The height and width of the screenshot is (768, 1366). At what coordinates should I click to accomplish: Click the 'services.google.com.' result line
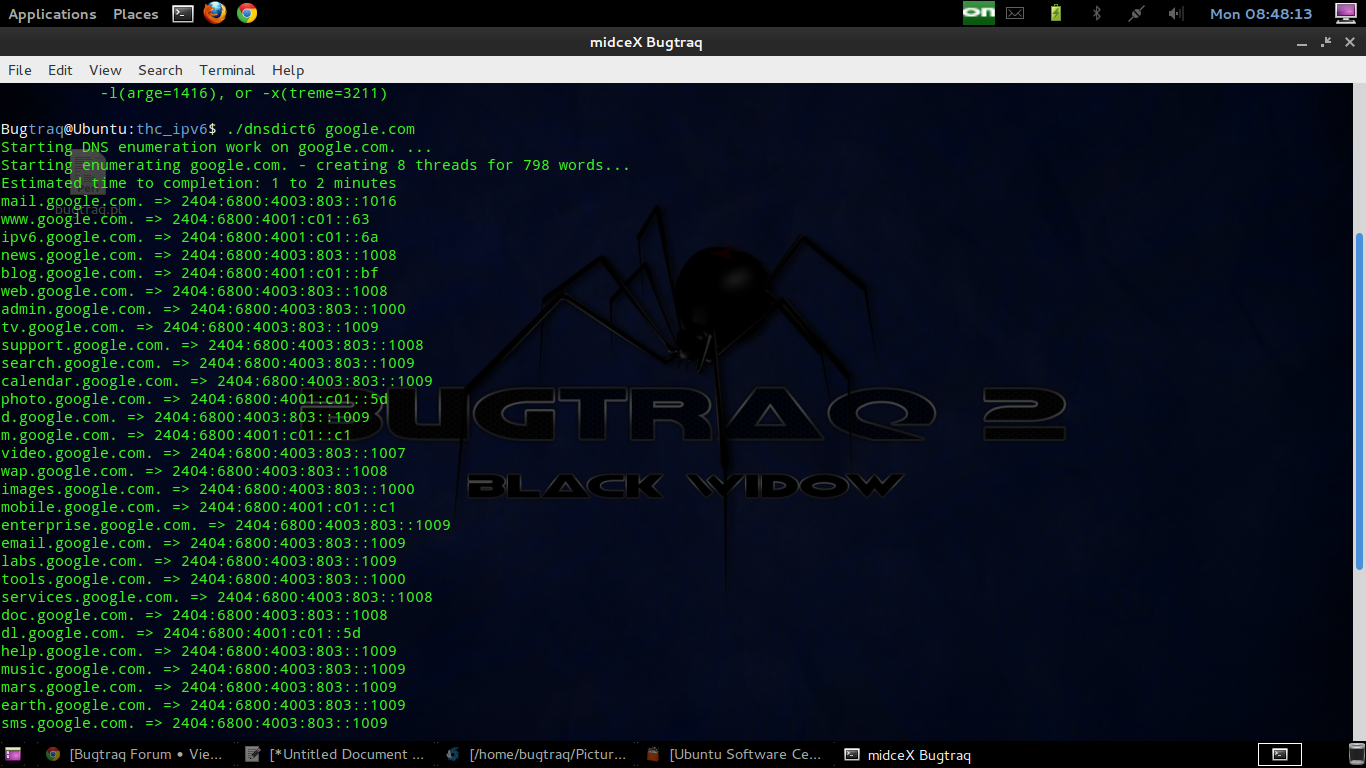(x=217, y=597)
